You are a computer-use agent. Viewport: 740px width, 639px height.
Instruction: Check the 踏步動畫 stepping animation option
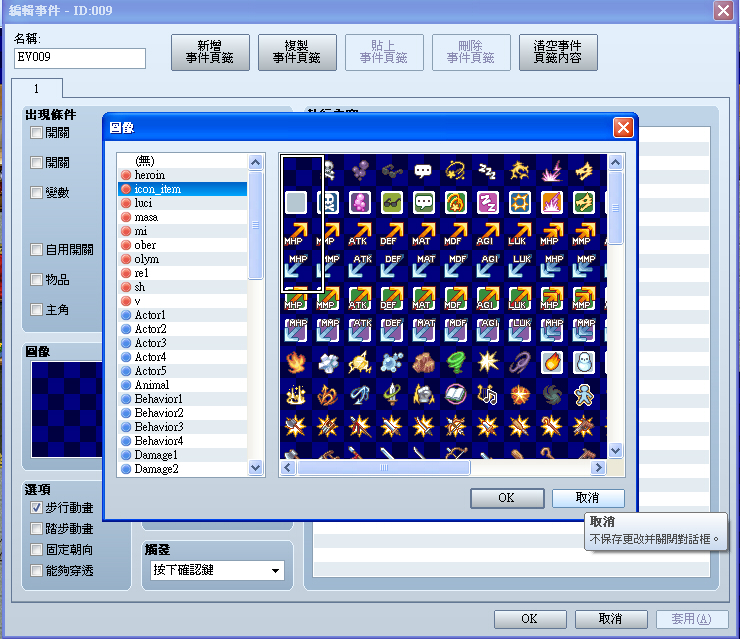(36, 529)
